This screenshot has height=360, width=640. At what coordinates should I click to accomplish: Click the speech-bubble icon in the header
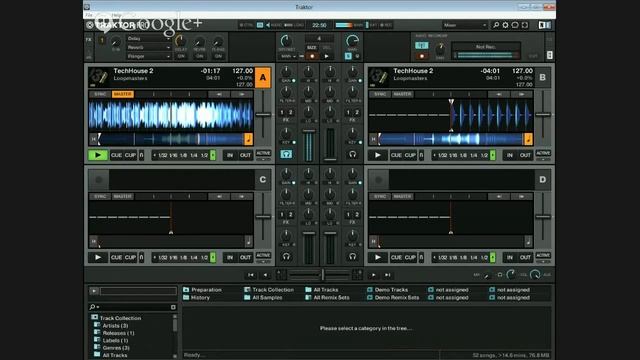coord(515,25)
